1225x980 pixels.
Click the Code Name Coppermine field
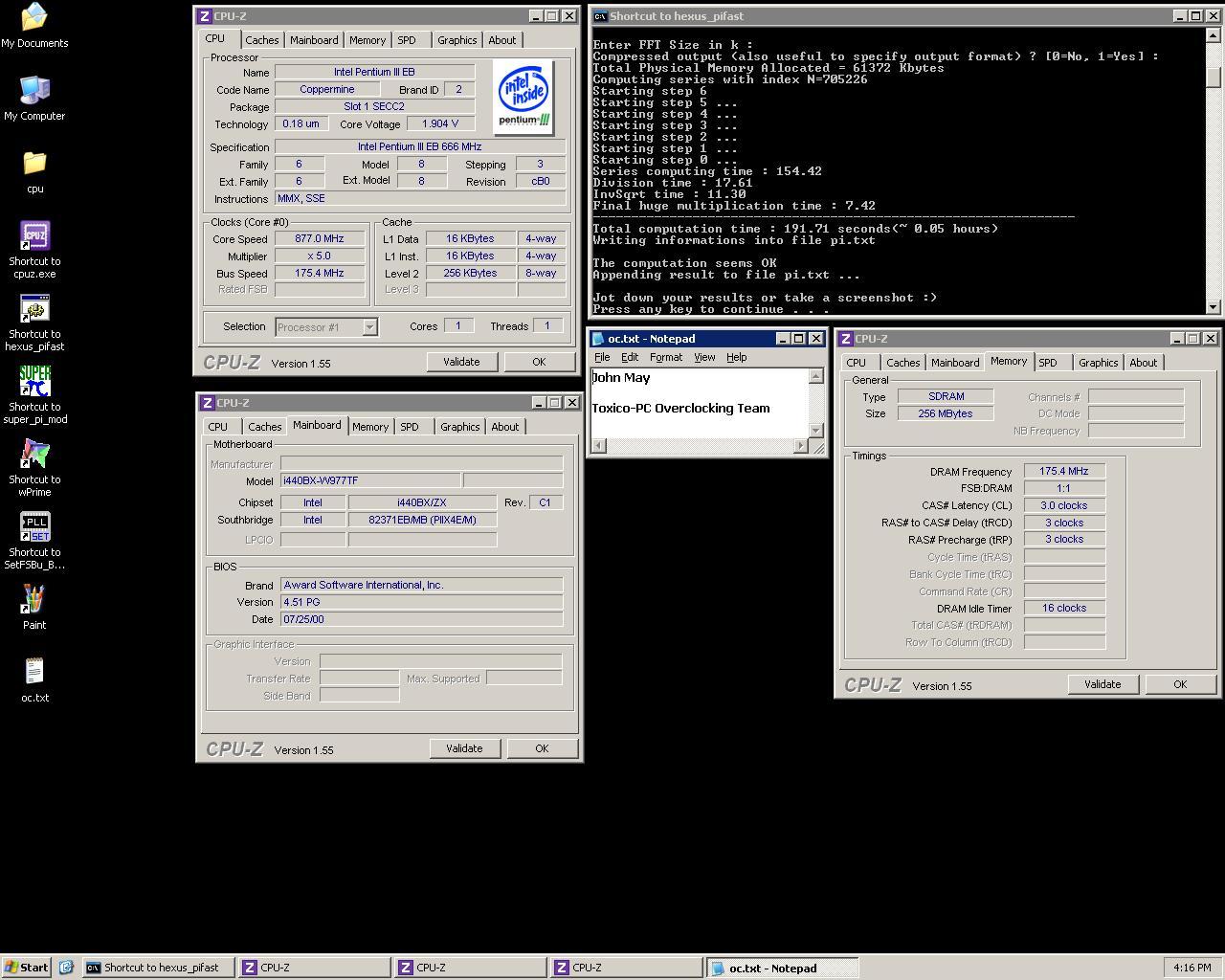[x=327, y=90]
